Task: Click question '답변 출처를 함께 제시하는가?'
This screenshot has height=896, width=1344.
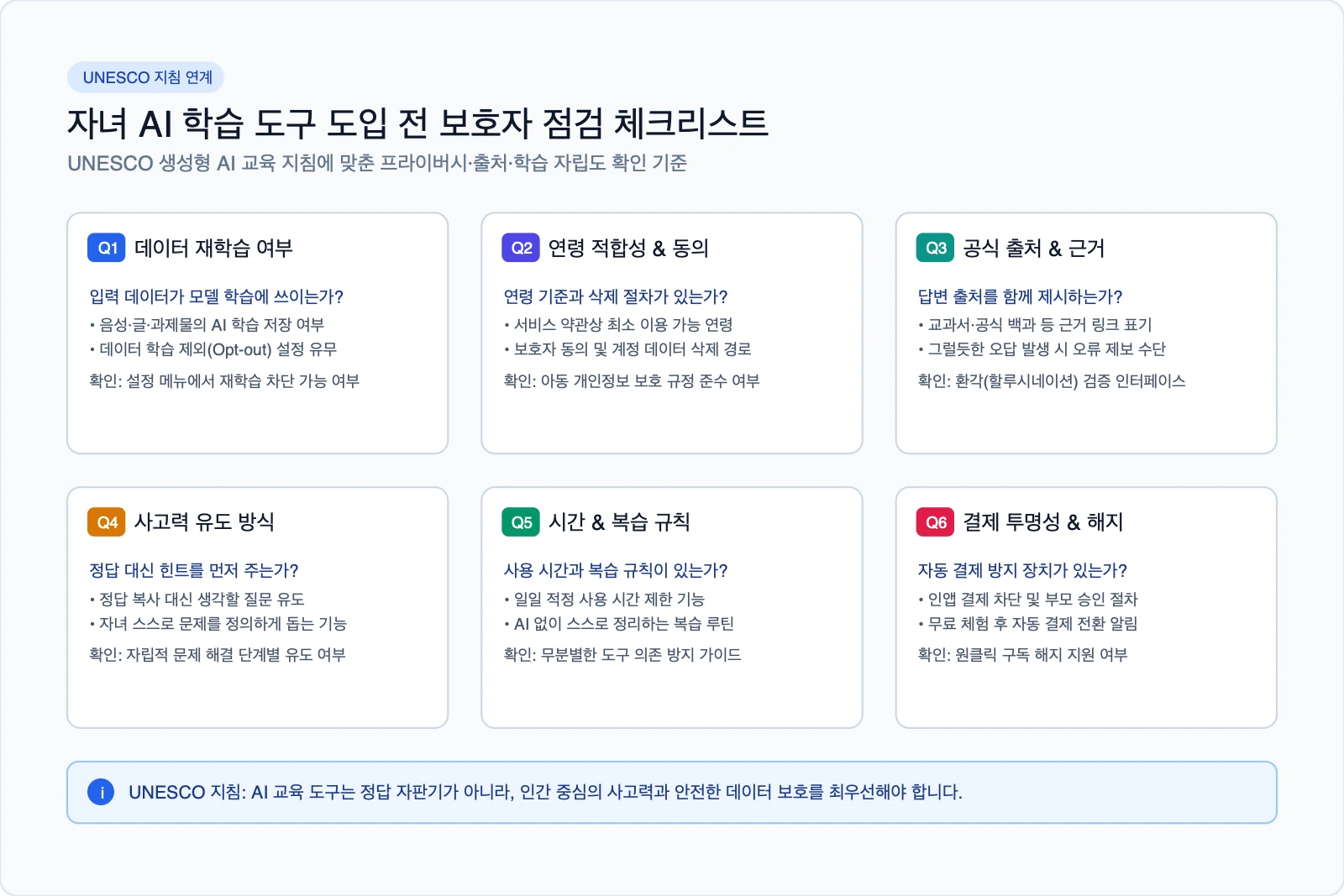Action: tap(1020, 296)
